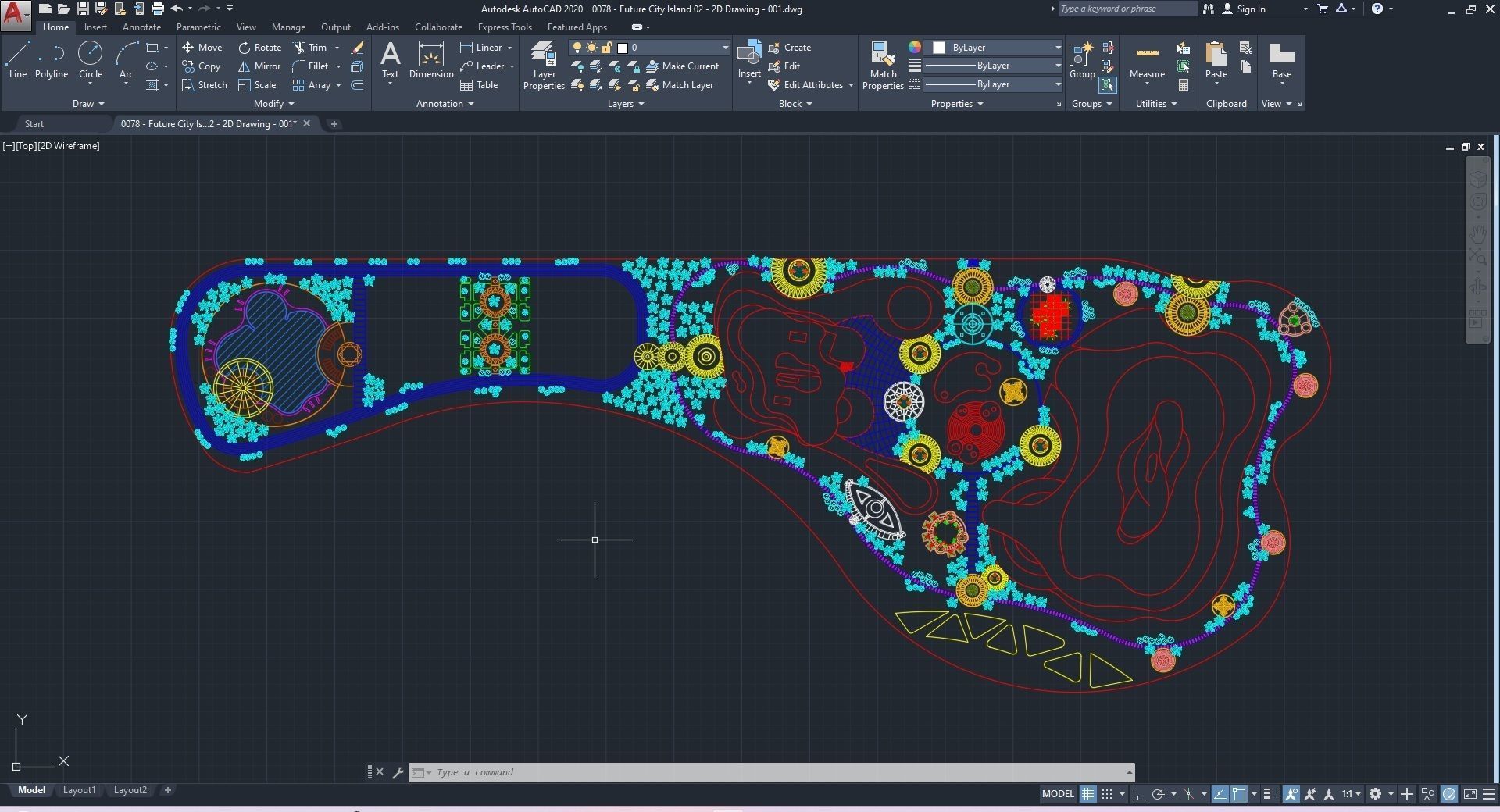The image size is (1500, 812).
Task: Use the Stretch tool
Action: pyautogui.click(x=205, y=85)
